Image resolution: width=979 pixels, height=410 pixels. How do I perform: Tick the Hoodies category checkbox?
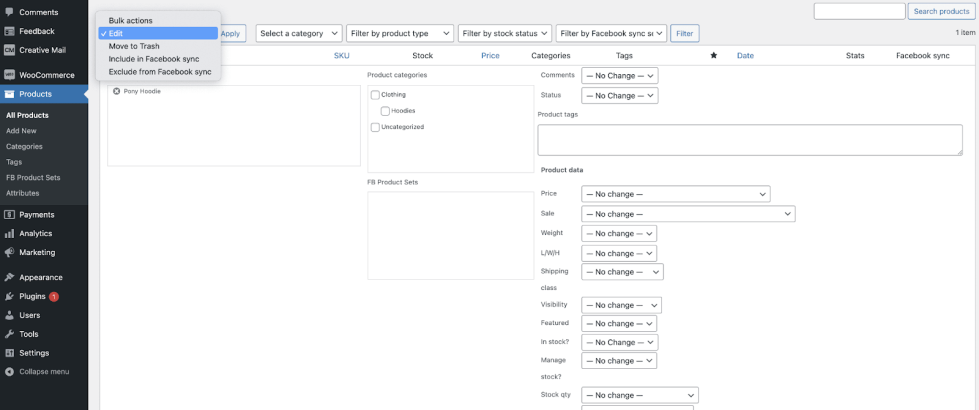coord(385,111)
